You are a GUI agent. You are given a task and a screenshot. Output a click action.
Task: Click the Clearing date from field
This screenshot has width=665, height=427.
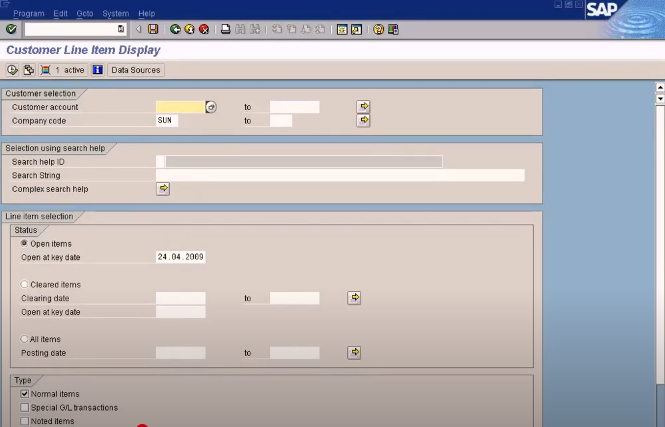coord(181,298)
